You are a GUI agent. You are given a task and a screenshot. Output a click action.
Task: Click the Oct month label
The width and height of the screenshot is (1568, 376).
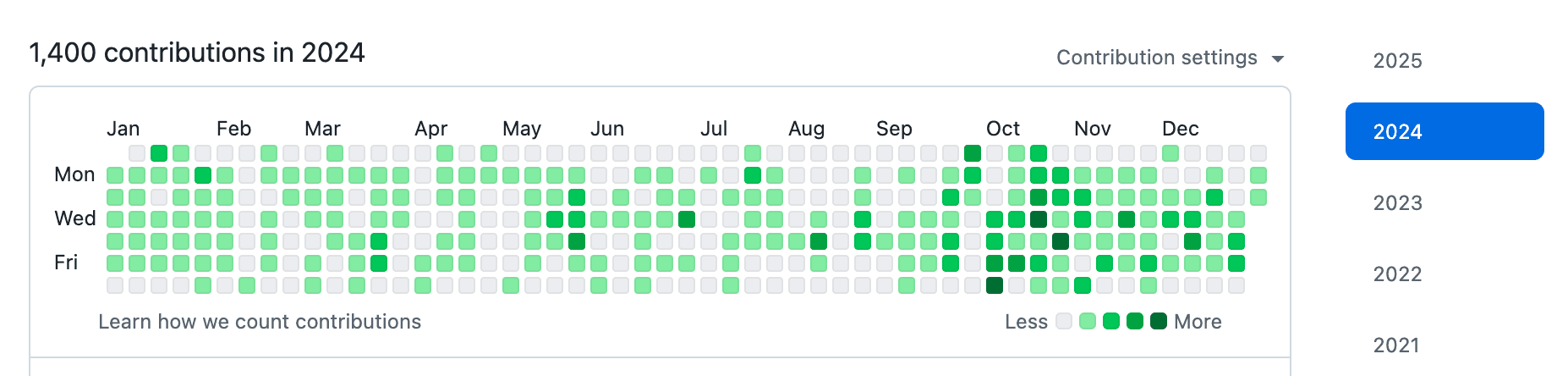click(x=1003, y=129)
